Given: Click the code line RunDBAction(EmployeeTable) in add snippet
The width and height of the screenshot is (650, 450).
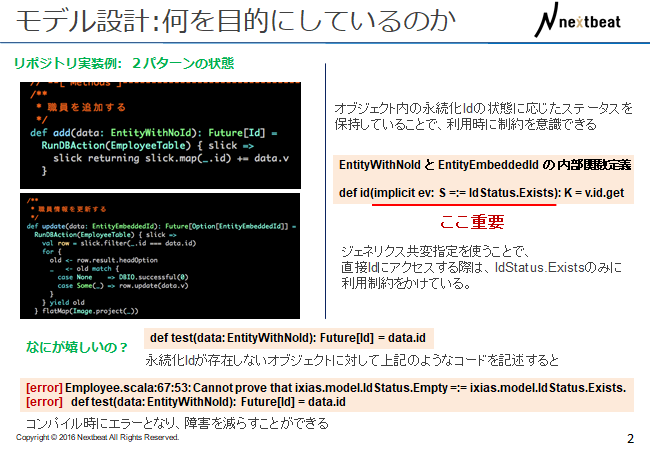Looking at the screenshot, I should [148, 145].
